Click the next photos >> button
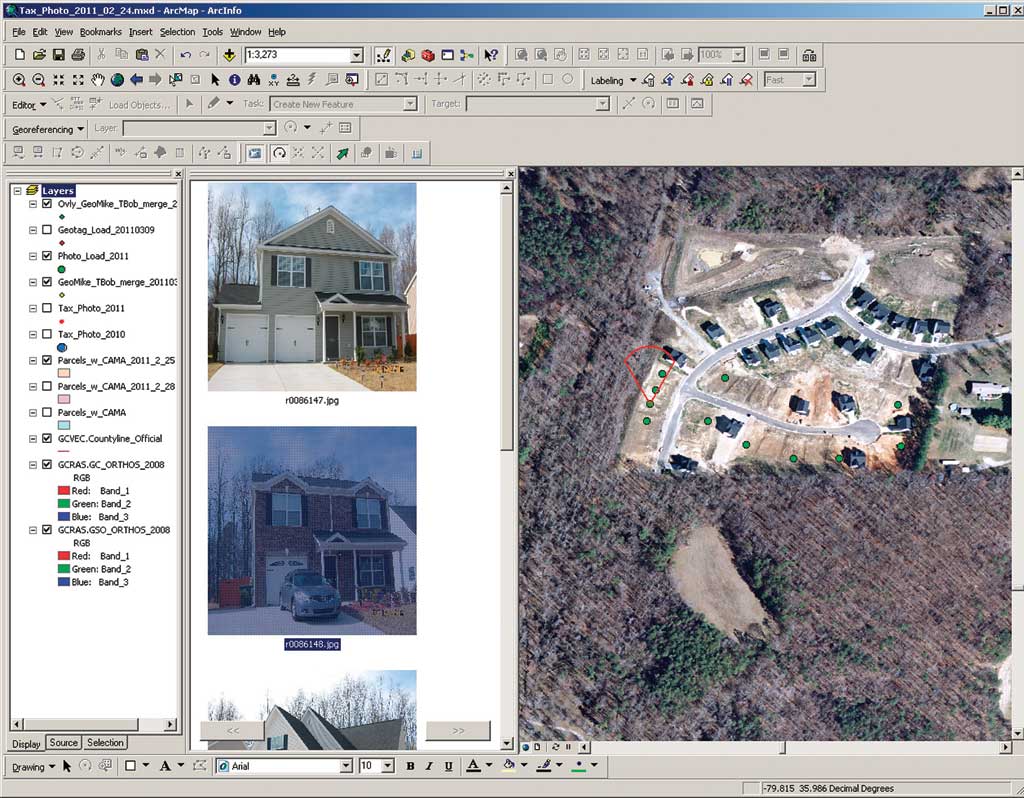The height and width of the screenshot is (798, 1024). click(458, 731)
